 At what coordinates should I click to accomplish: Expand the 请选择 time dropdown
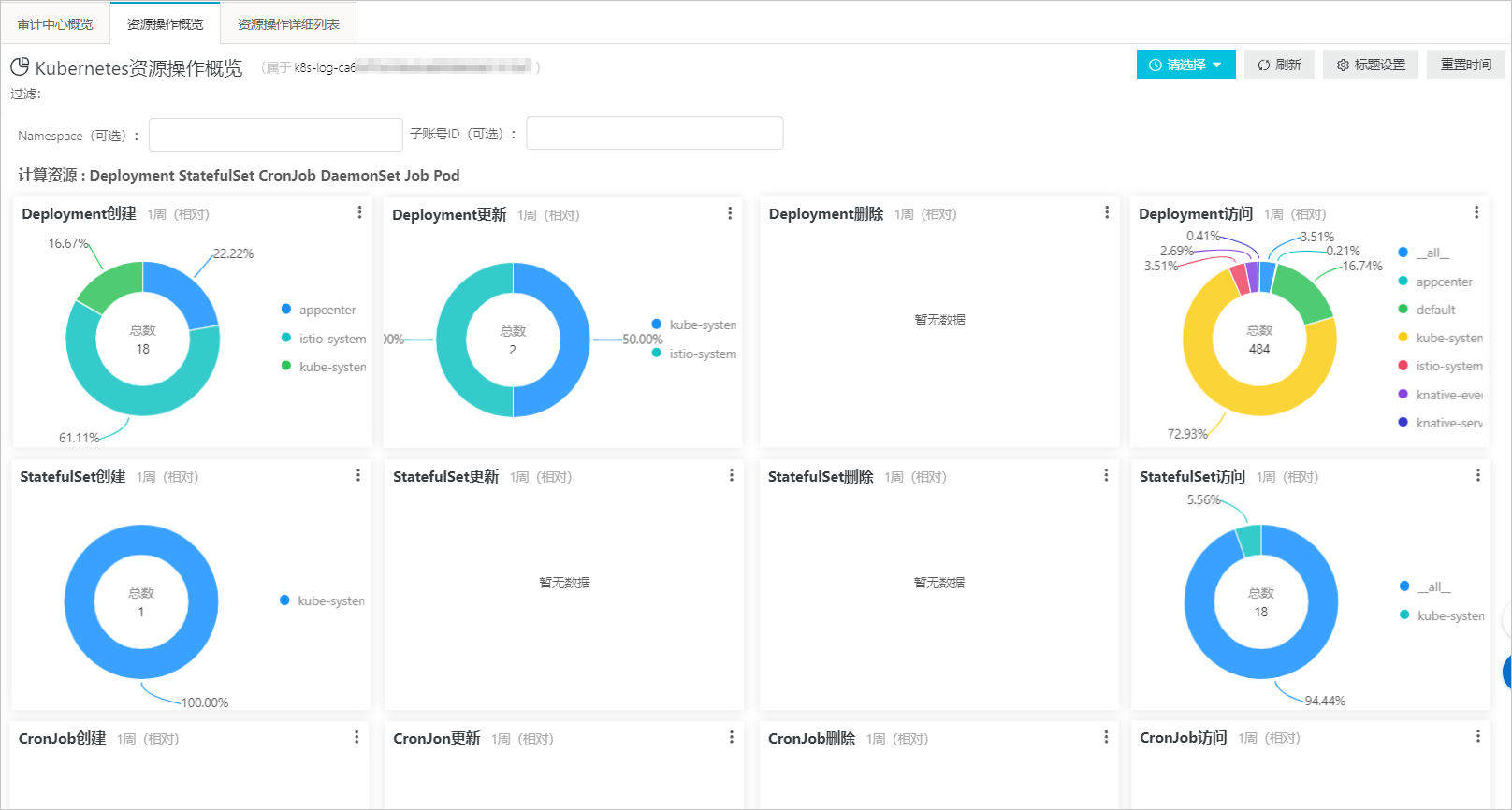pos(1185,65)
